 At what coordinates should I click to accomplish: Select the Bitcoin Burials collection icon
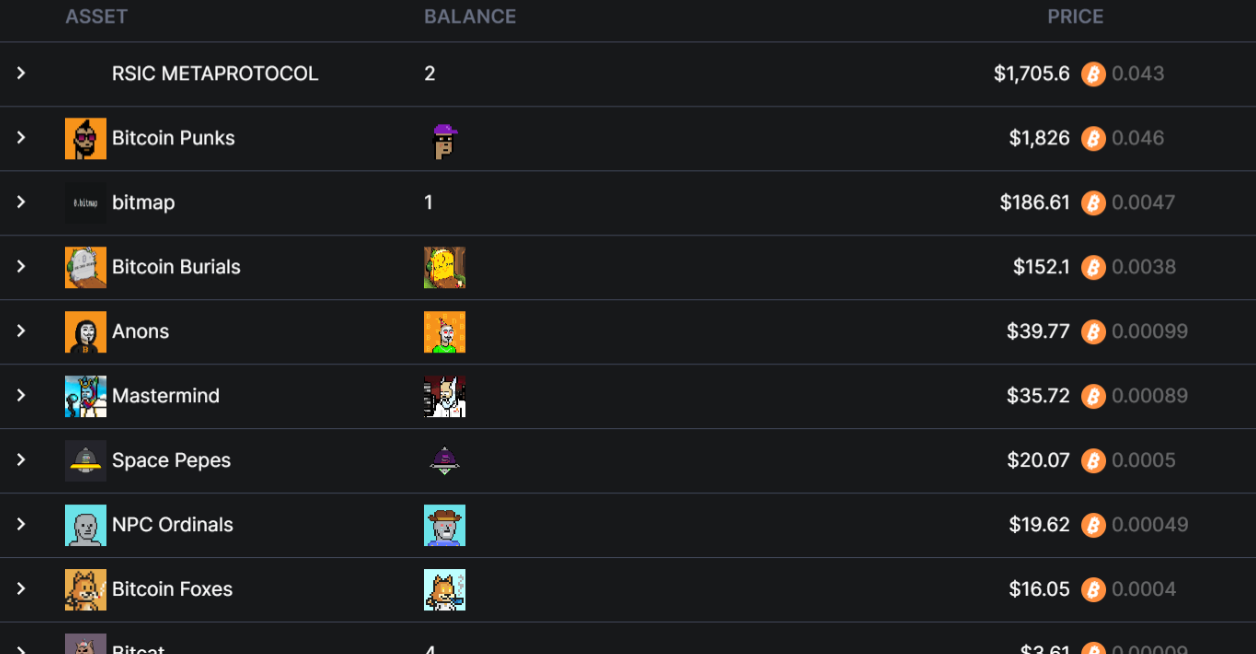(x=86, y=267)
